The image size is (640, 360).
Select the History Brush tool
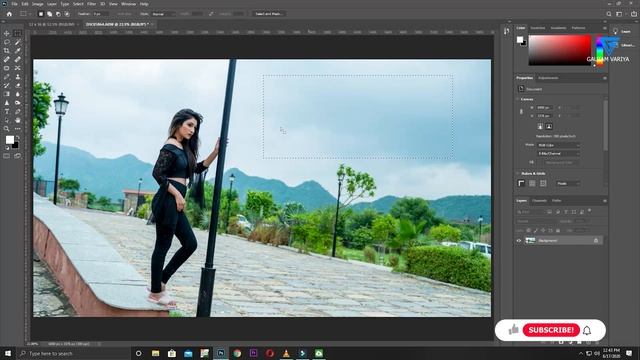coord(7,85)
